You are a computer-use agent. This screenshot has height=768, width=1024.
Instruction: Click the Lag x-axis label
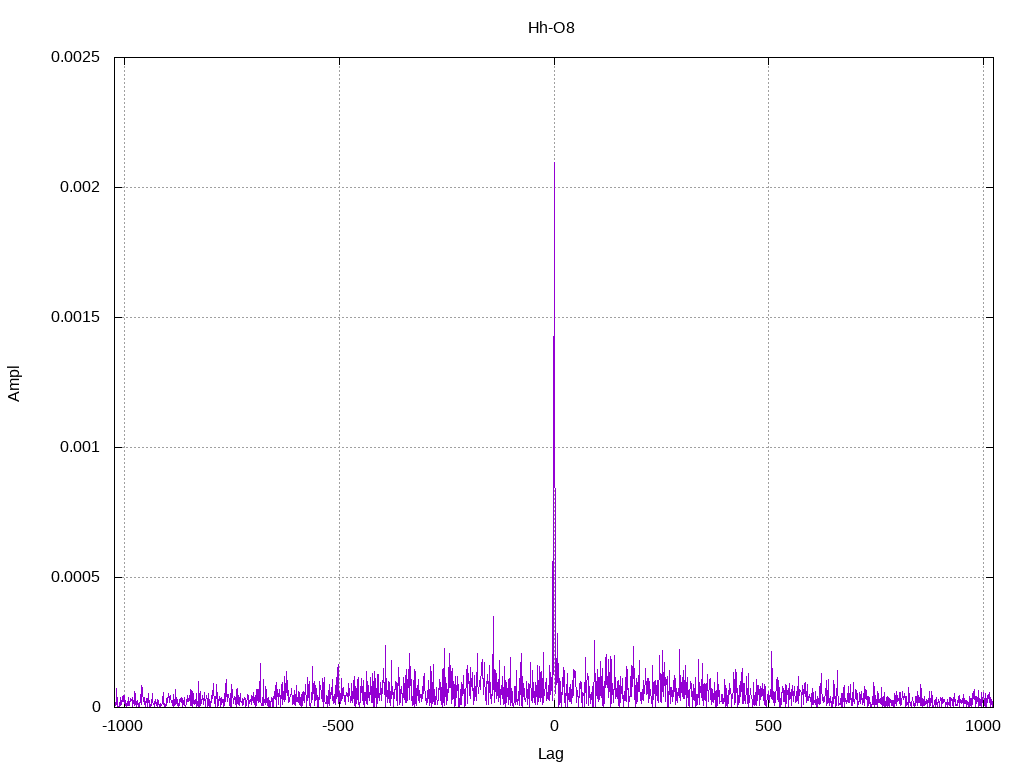point(551,754)
